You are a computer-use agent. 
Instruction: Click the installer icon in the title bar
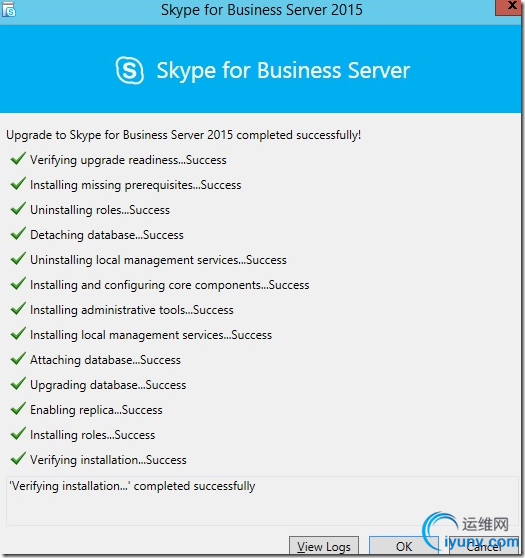click(9, 10)
